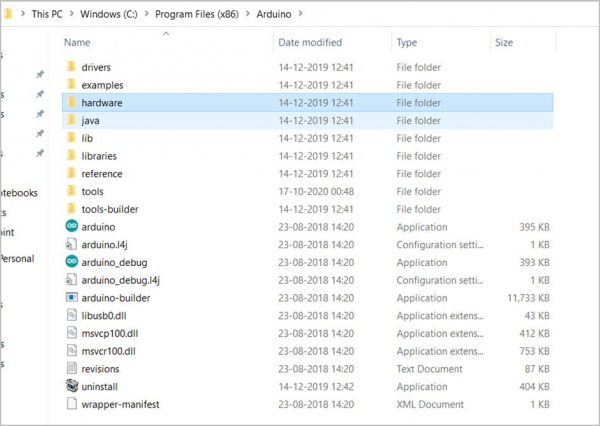Select the msvcp100.dll file name
Image resolution: width=600 pixels, height=426 pixels.
(x=110, y=333)
